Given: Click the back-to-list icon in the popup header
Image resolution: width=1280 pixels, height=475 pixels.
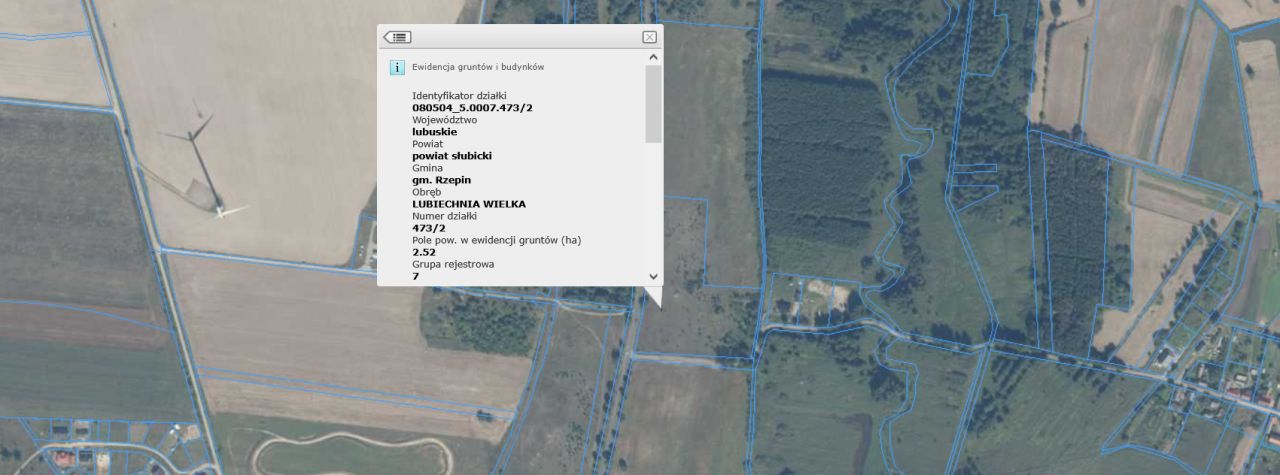Looking at the screenshot, I should coord(397,37).
